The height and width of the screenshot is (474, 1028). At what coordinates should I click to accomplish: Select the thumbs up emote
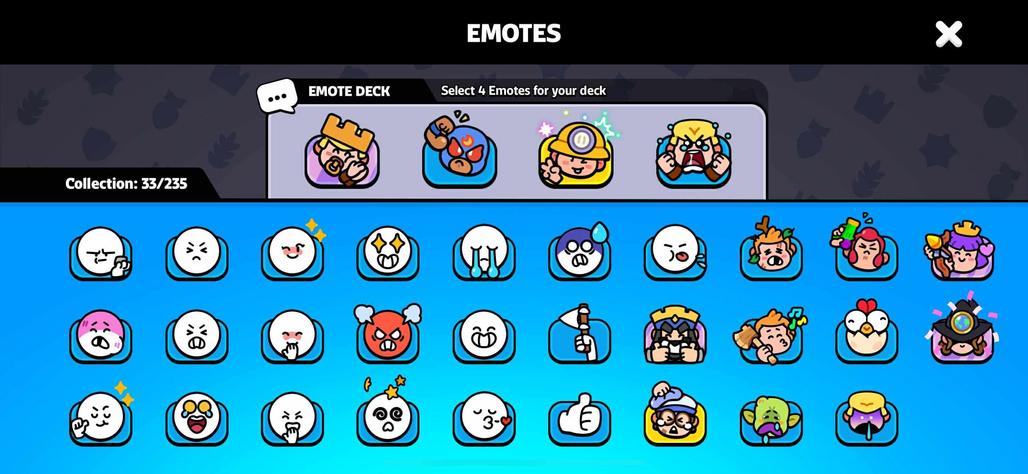(x=579, y=420)
